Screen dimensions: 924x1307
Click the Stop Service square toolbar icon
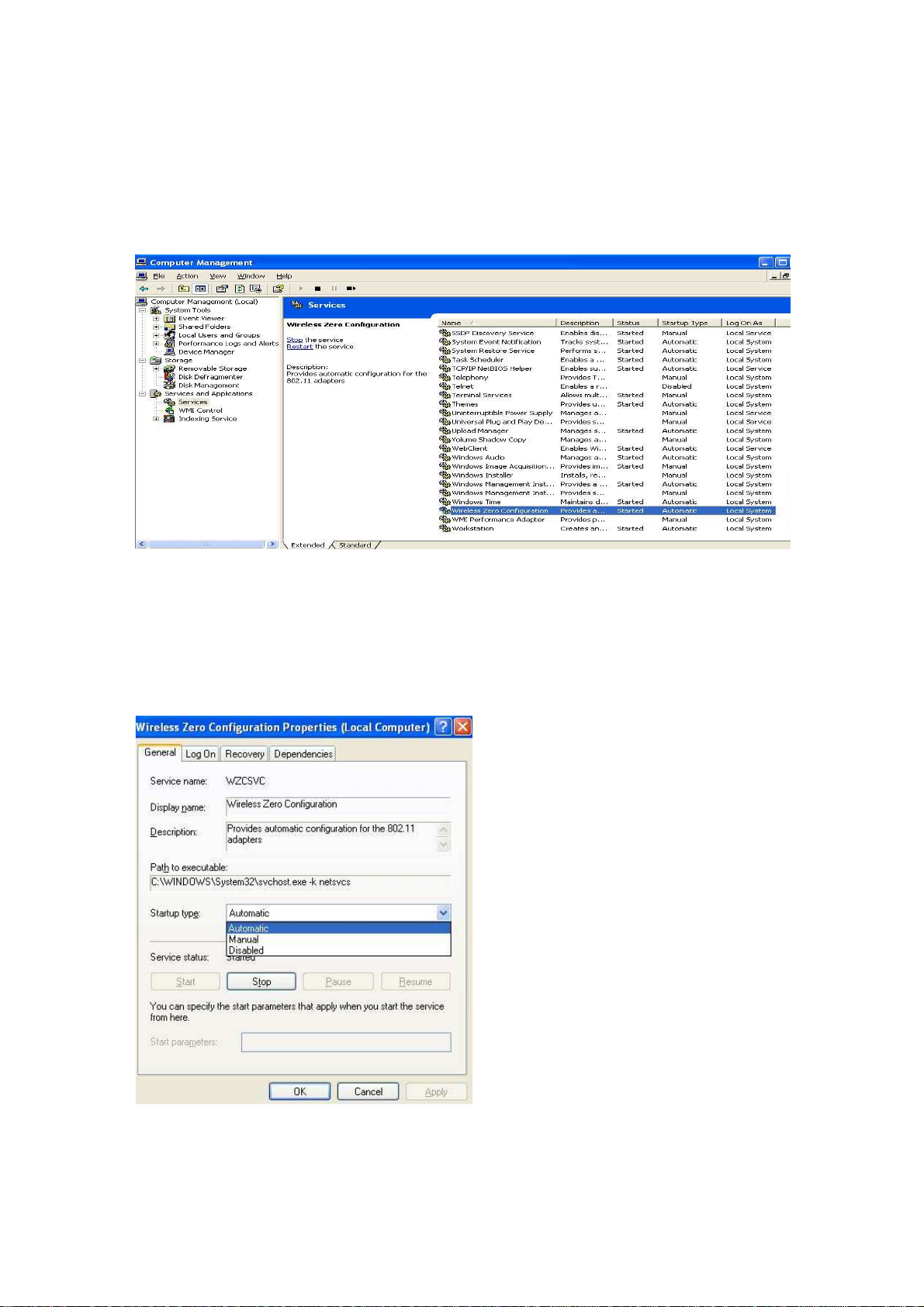317,289
